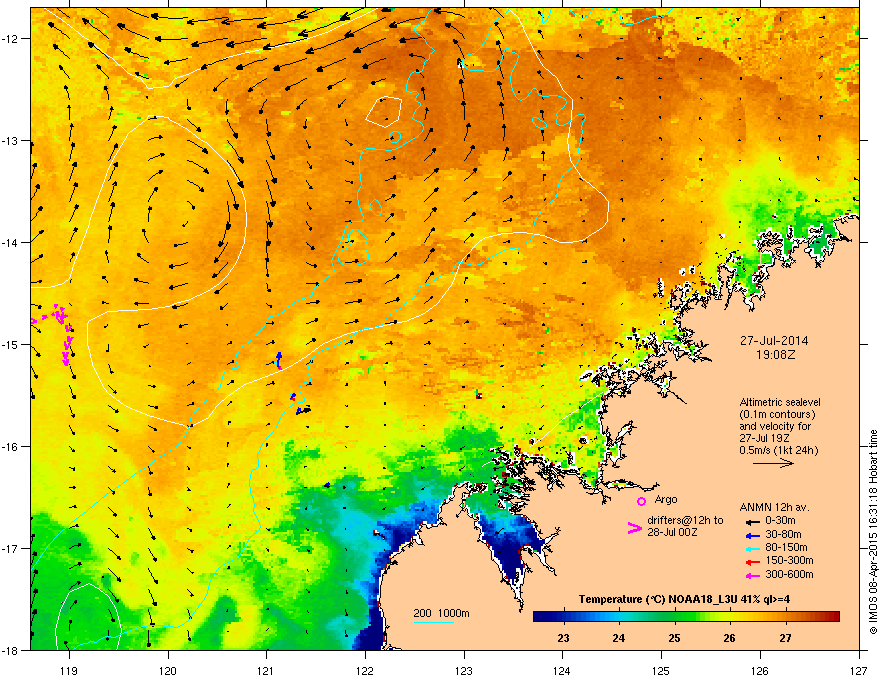The image size is (880, 680).
Task: Click the '150-300m' depth label
Action: pyautogui.click(x=789, y=560)
